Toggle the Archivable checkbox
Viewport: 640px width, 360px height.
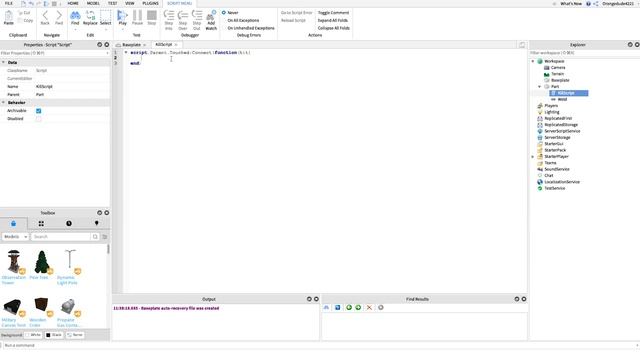pos(38,111)
